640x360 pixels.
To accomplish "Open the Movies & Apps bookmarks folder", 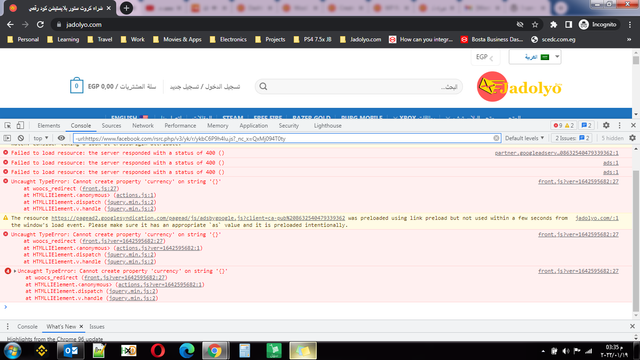I will point(178,39).
